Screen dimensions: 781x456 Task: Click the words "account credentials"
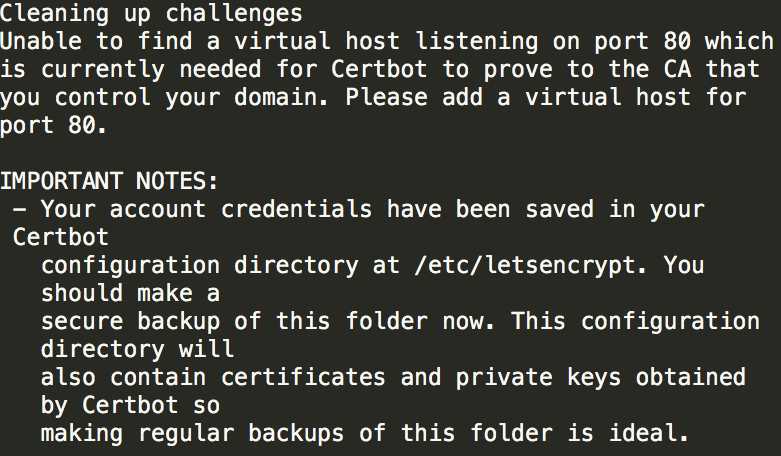[239, 210]
